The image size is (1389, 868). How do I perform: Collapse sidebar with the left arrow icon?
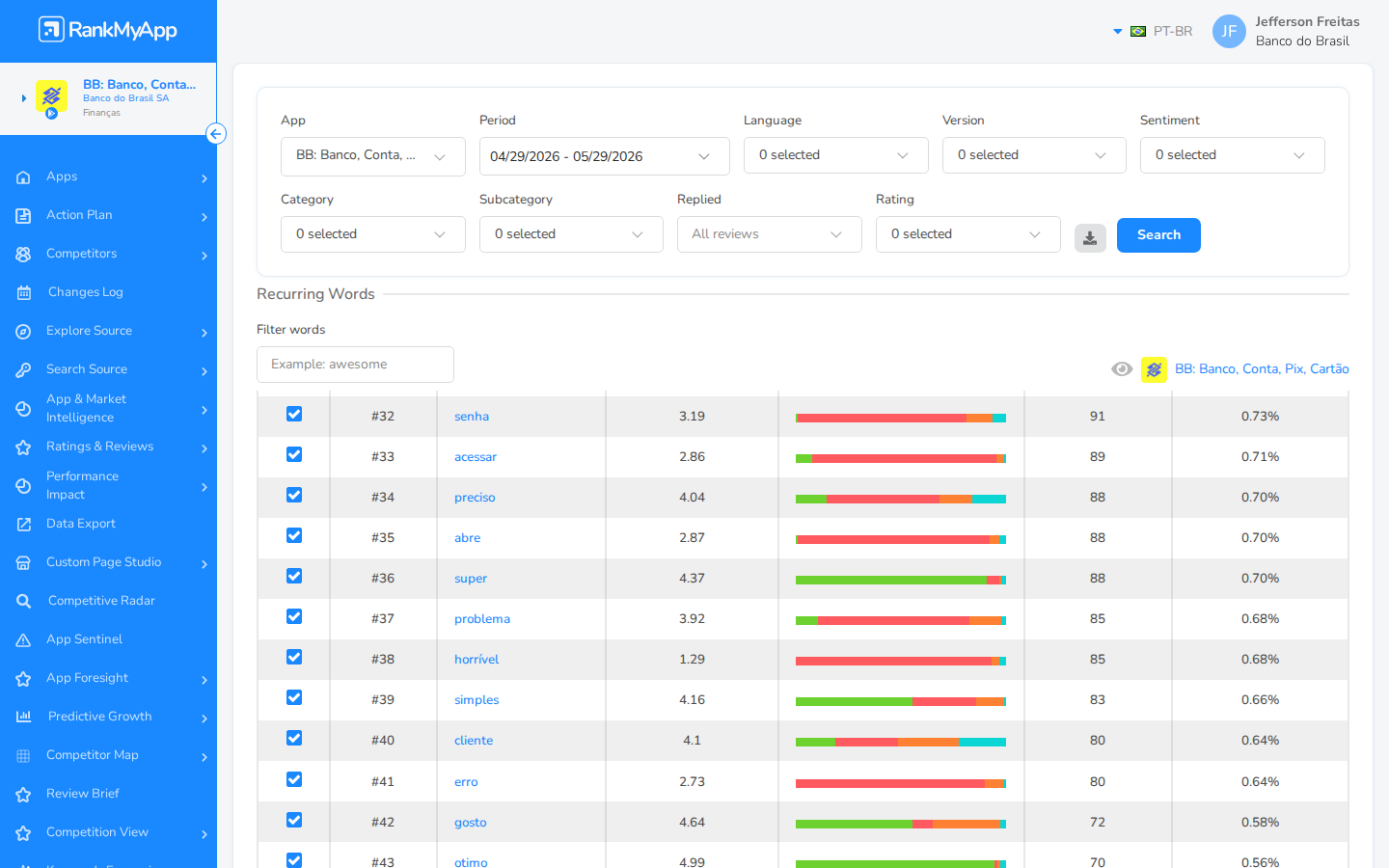pos(216,134)
